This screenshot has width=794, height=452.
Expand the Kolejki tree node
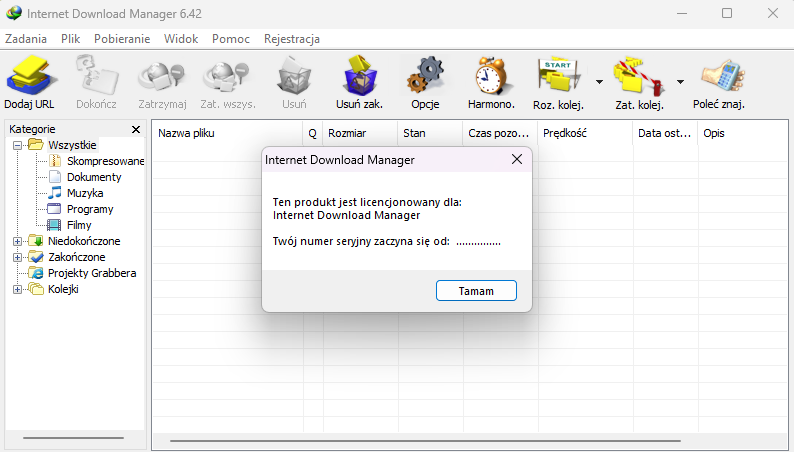(x=17, y=290)
